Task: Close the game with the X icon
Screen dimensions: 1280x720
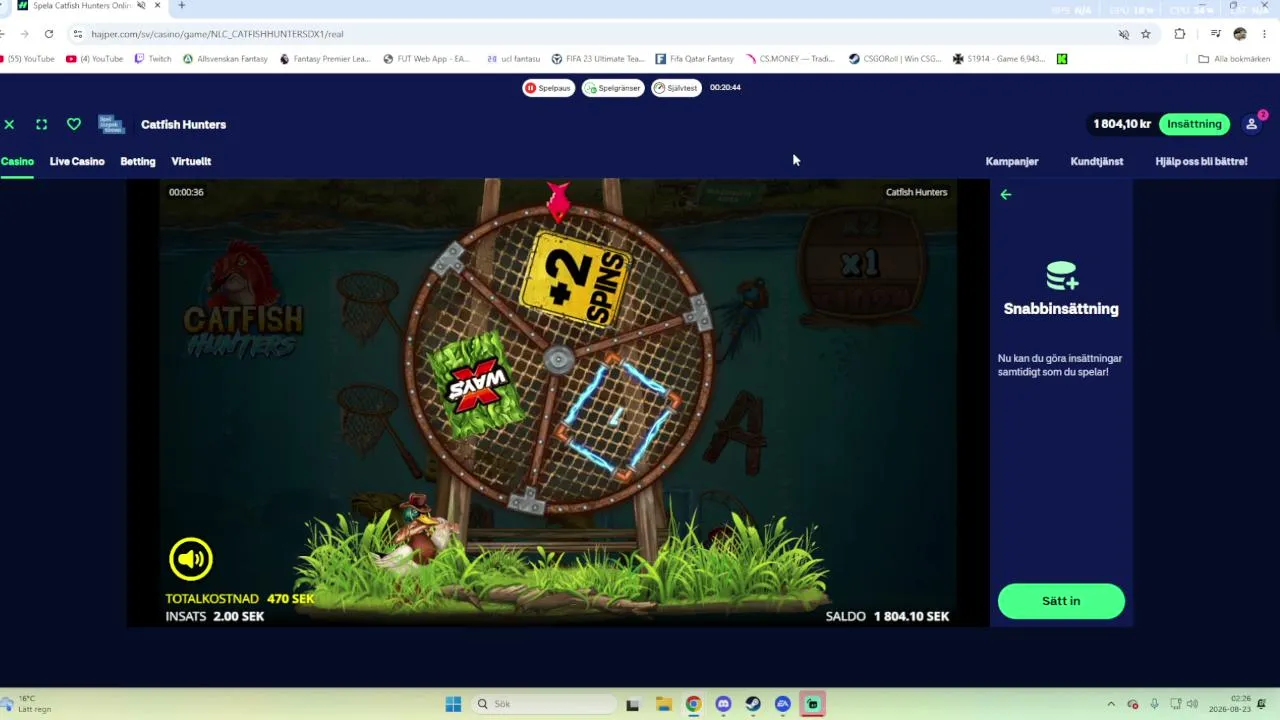Action: click(x=9, y=124)
